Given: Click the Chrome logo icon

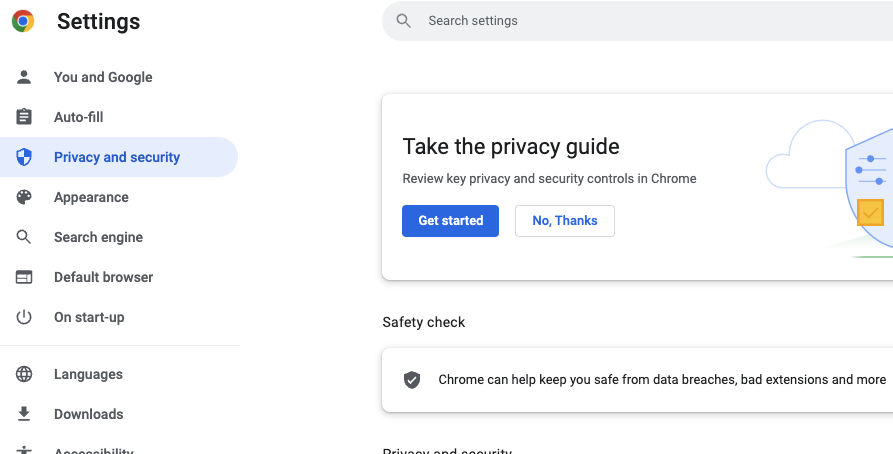Looking at the screenshot, I should [23, 21].
